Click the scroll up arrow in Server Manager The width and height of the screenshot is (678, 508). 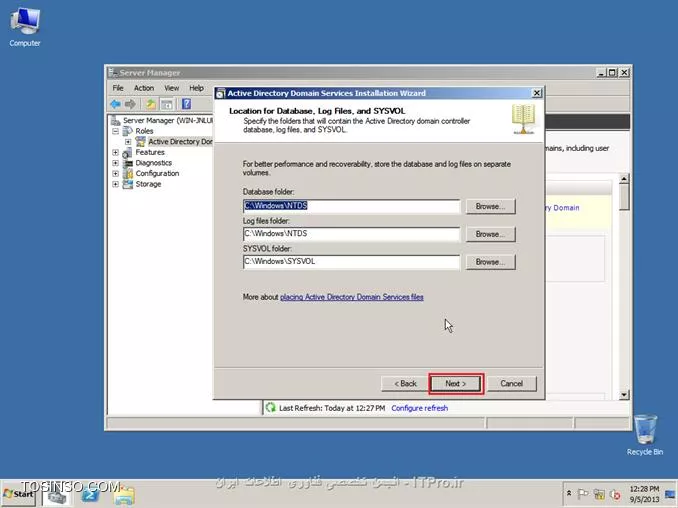[x=624, y=179]
